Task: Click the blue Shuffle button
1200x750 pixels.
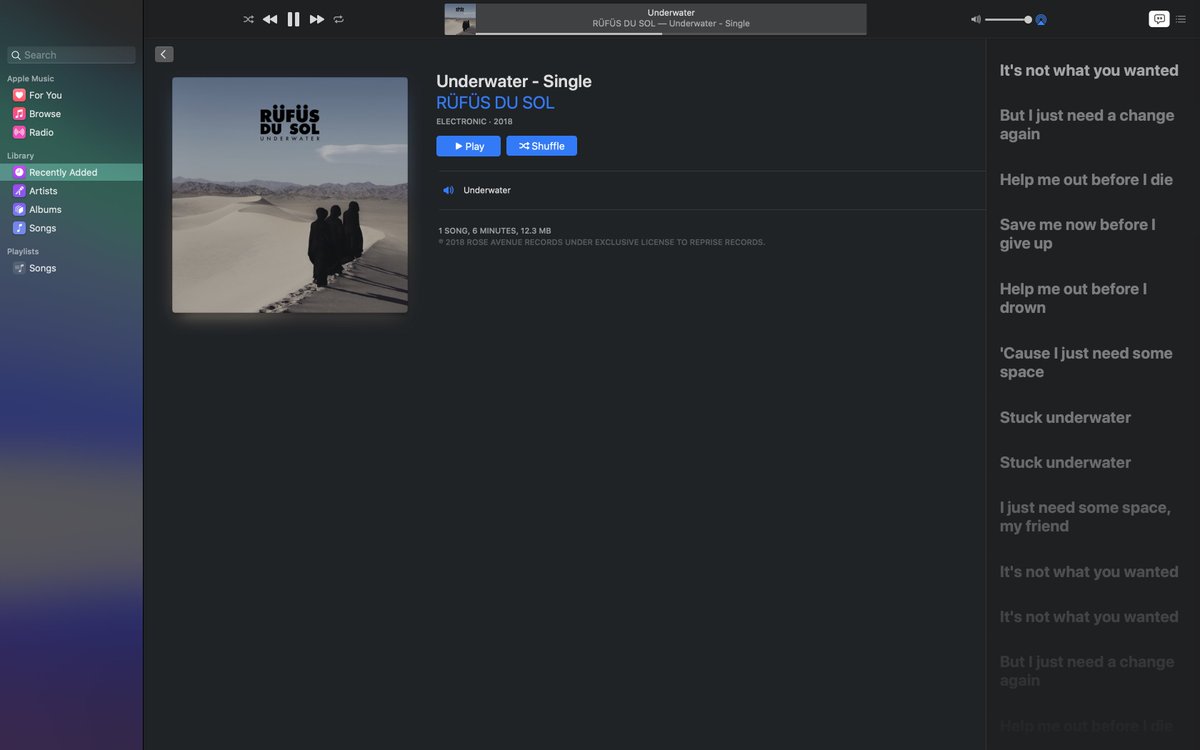Action: (541, 146)
